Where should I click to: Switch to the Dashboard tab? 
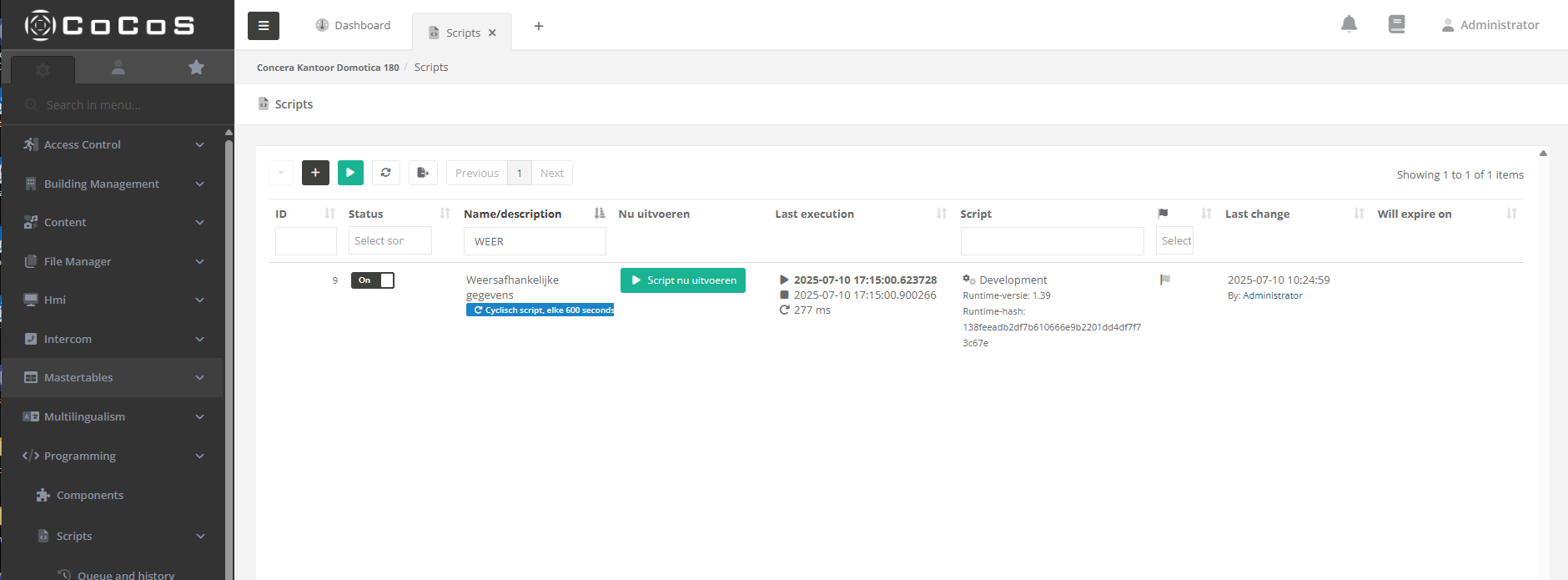(353, 26)
